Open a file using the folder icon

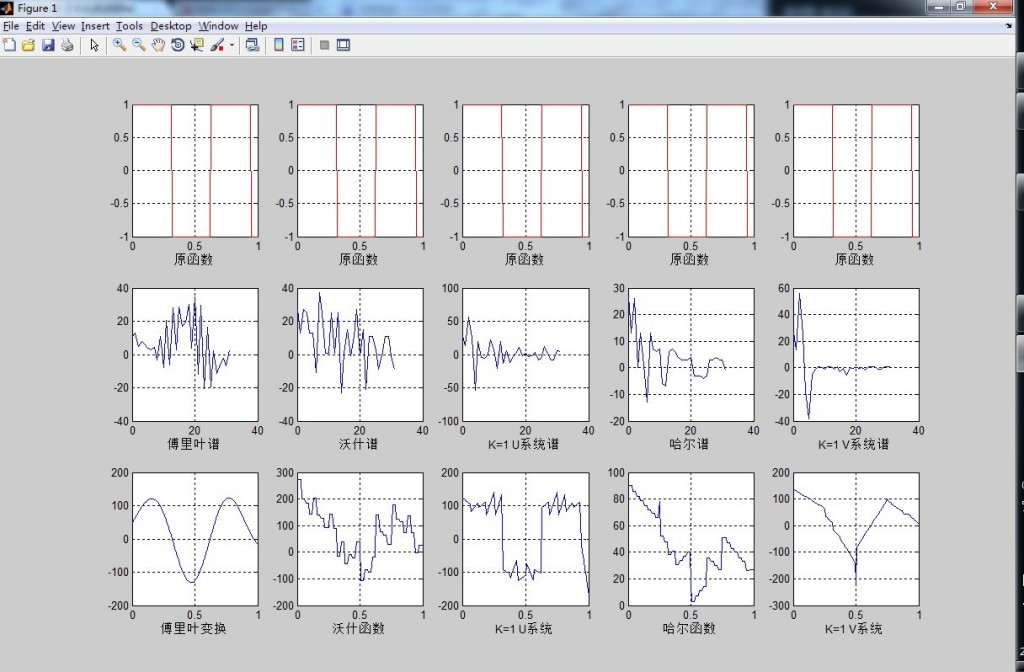[x=28, y=45]
